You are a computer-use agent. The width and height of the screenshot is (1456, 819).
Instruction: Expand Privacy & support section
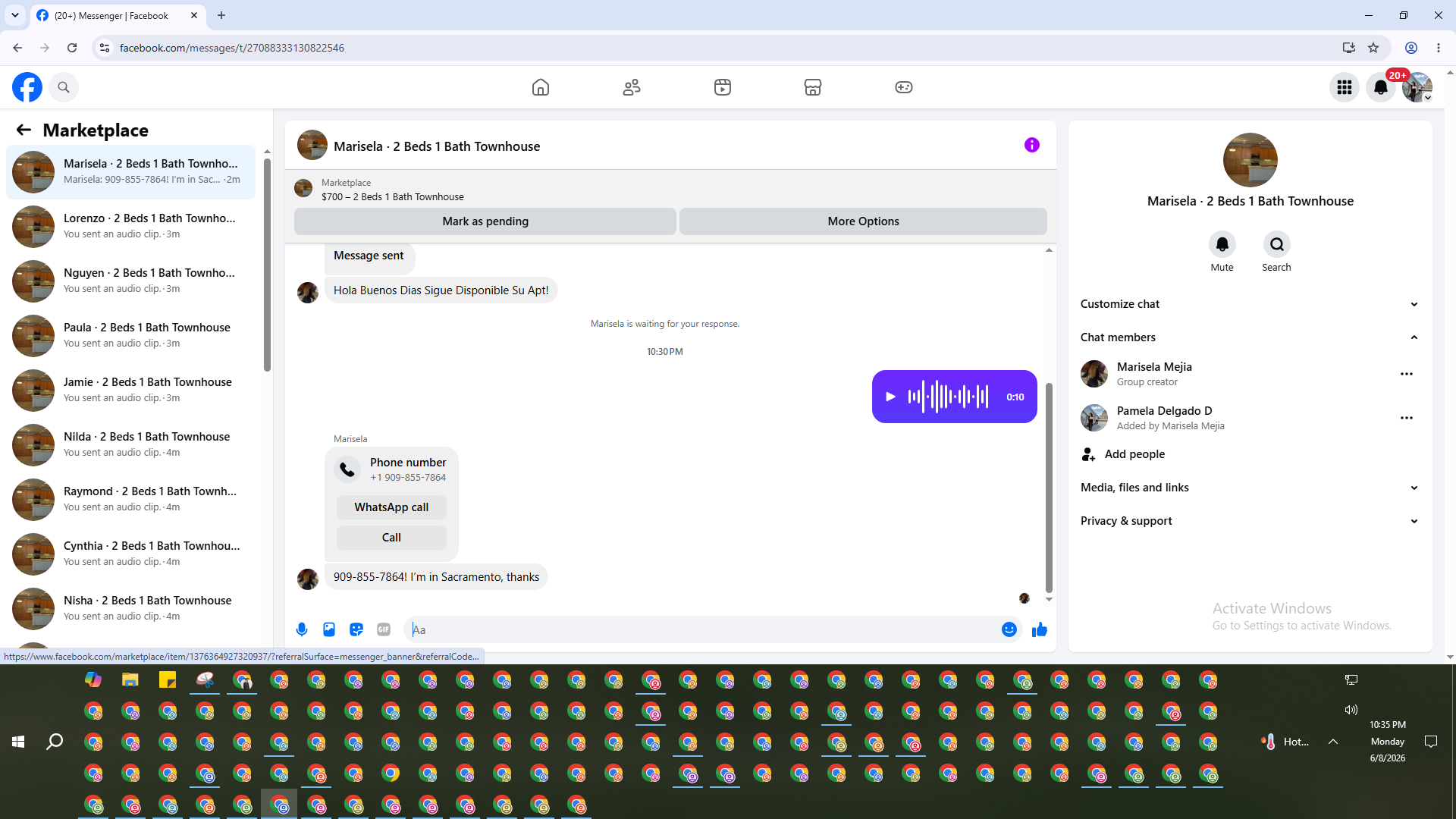(x=1250, y=521)
